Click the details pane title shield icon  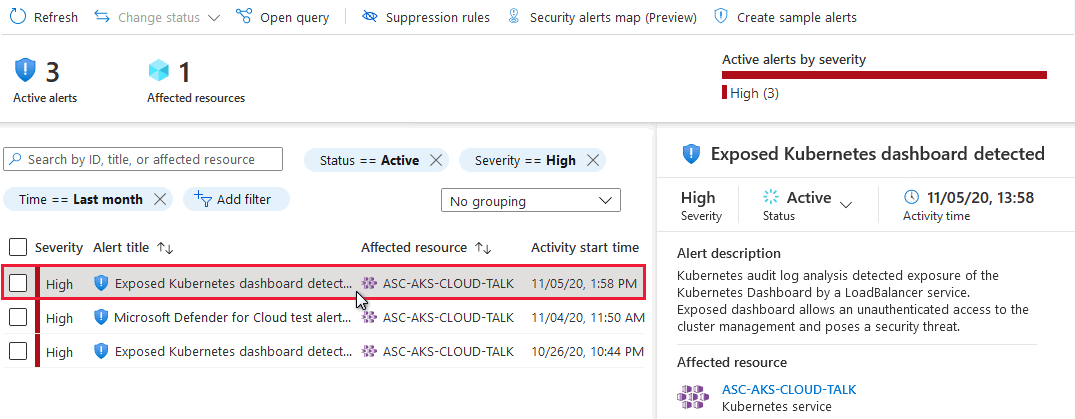click(691, 154)
